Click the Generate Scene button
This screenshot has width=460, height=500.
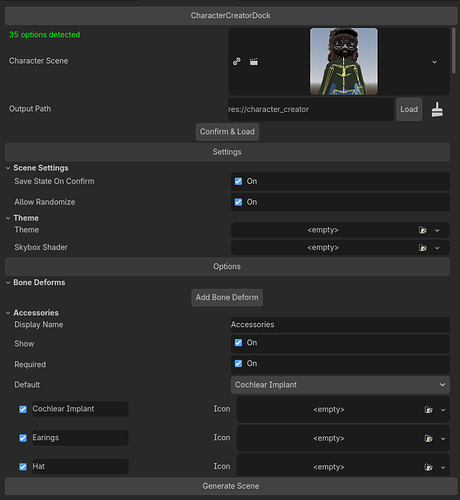231,486
